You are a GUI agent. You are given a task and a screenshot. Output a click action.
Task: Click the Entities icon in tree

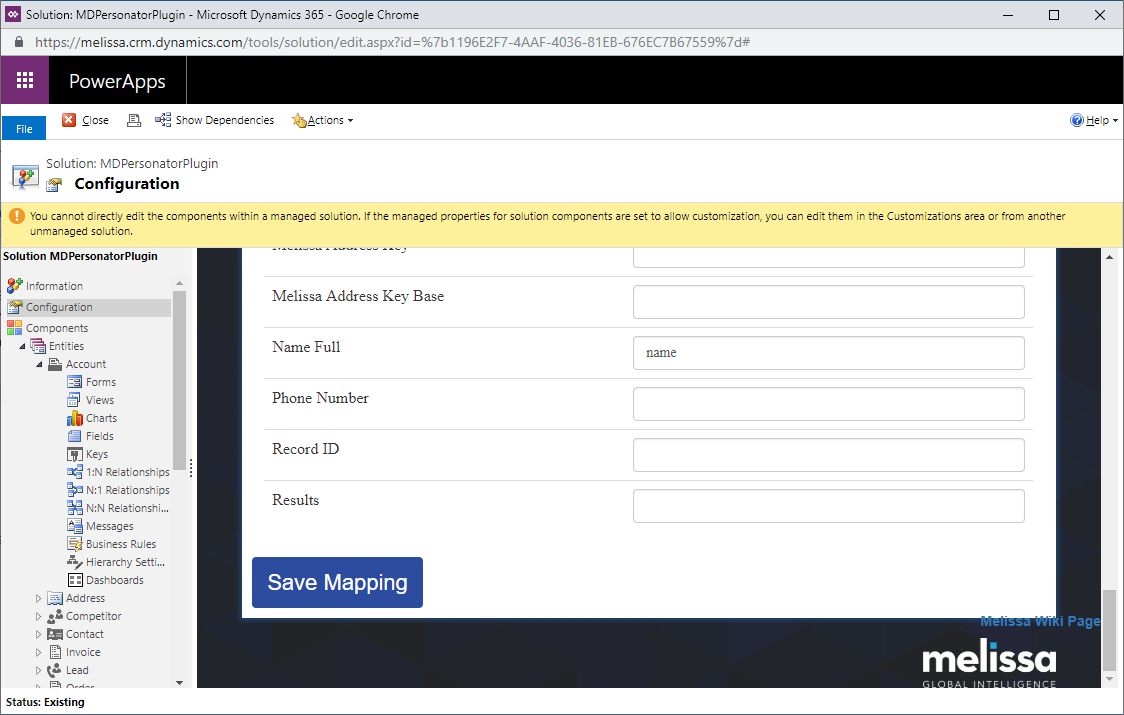pos(38,346)
